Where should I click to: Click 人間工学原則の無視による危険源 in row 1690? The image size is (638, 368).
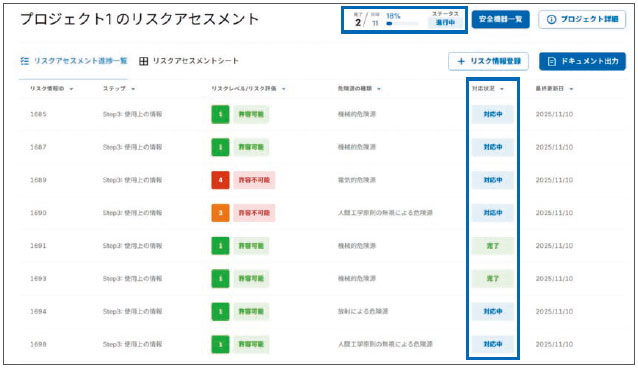(385, 213)
